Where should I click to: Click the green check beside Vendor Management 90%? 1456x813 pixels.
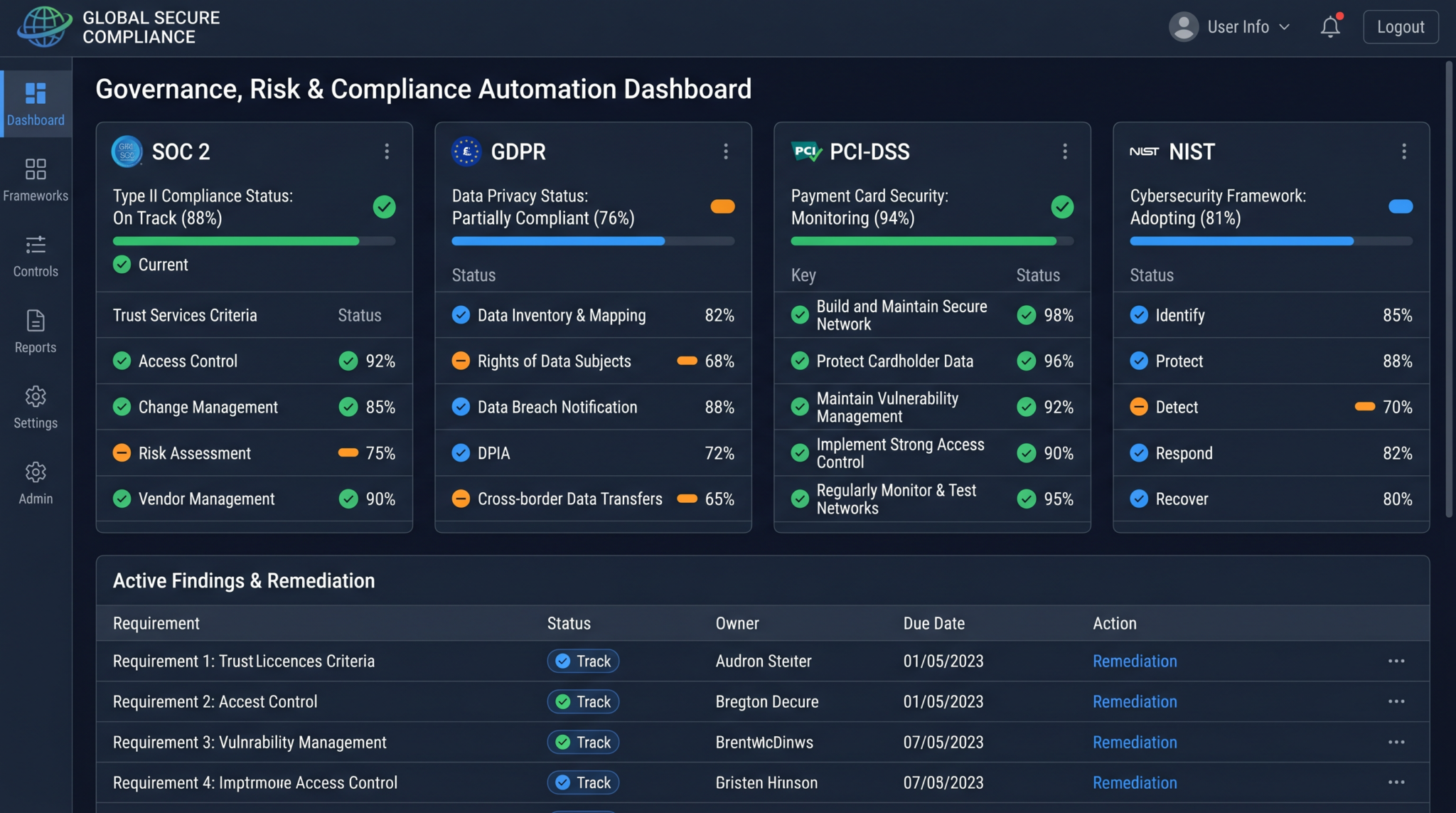(x=348, y=499)
